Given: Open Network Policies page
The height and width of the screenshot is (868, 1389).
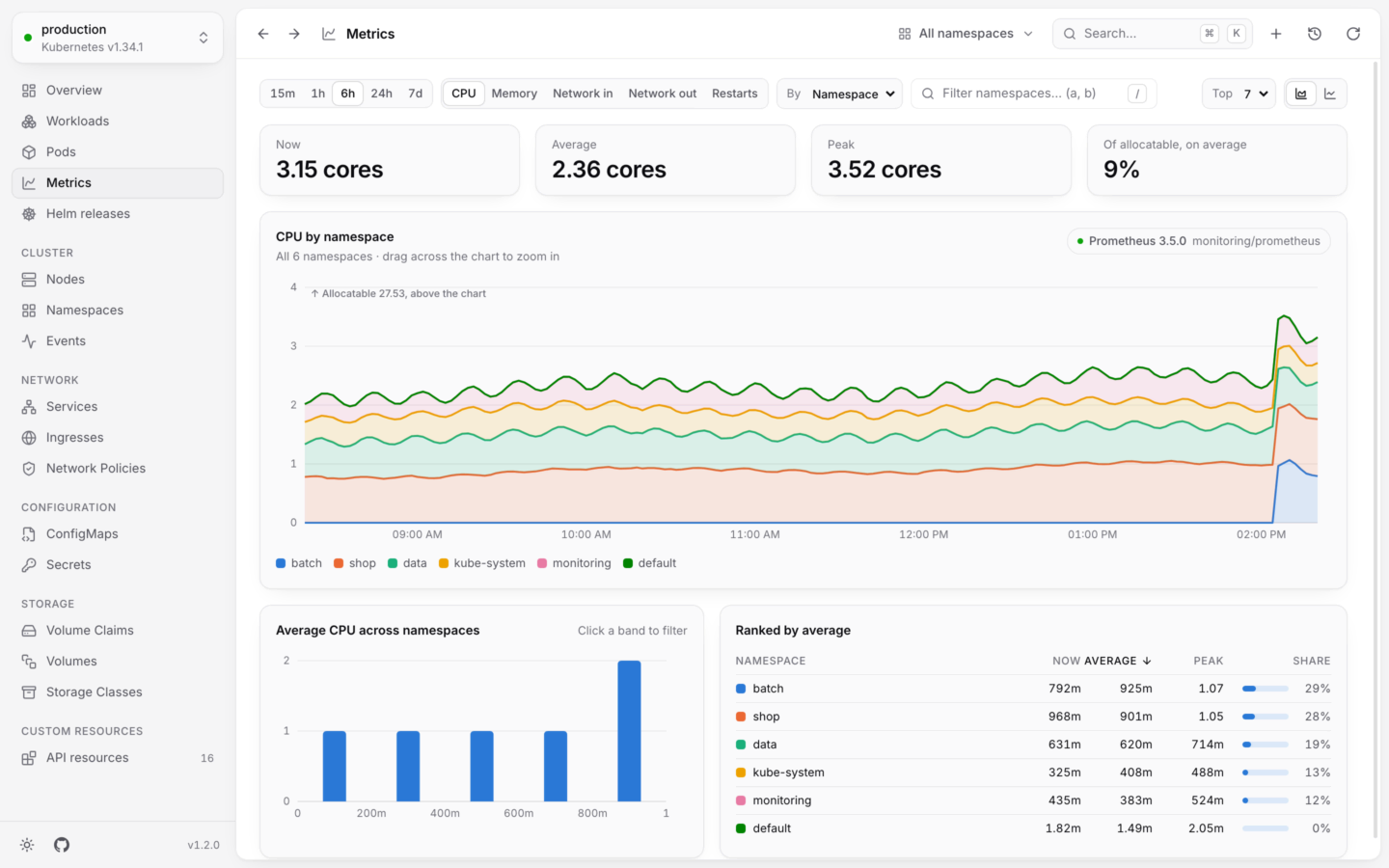Looking at the screenshot, I should (118, 469).
